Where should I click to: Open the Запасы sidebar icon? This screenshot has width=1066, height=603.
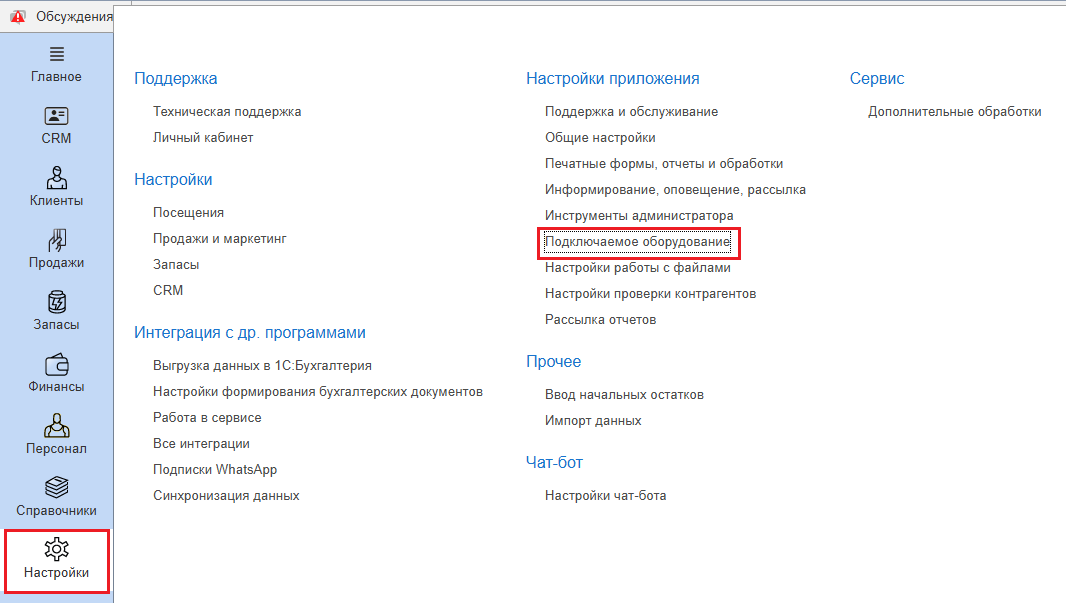(56, 302)
